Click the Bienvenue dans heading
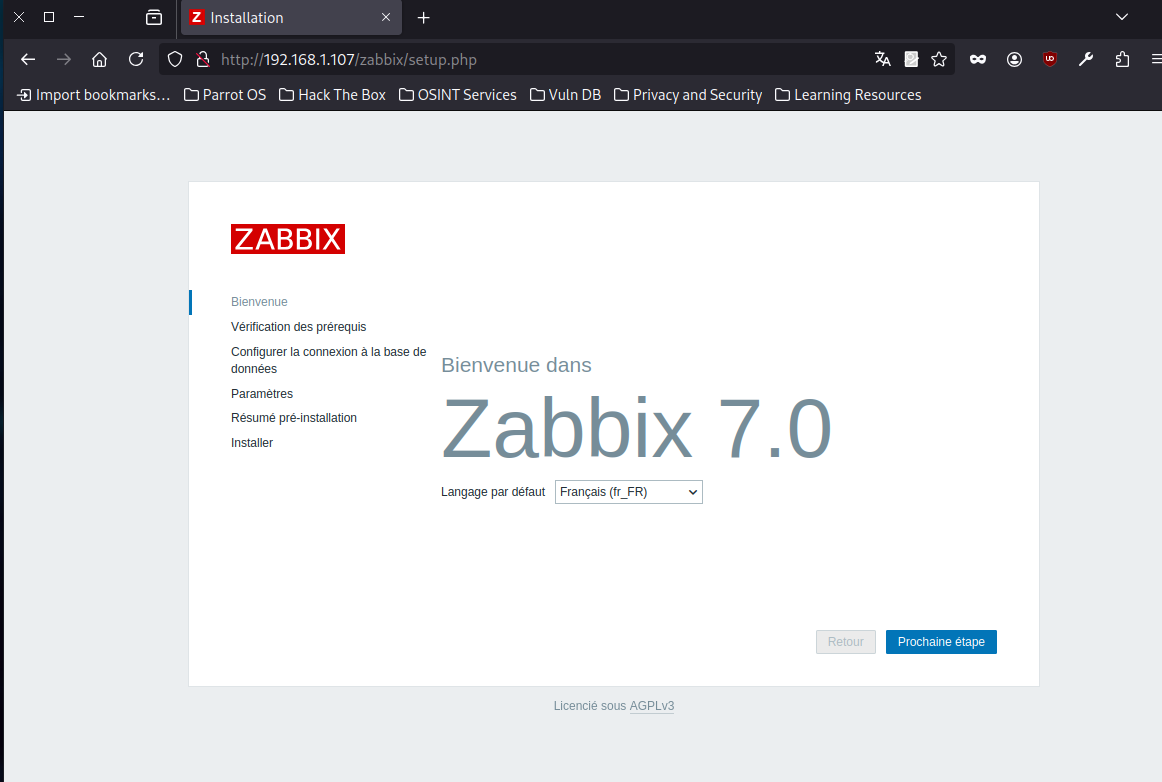 pos(517,365)
